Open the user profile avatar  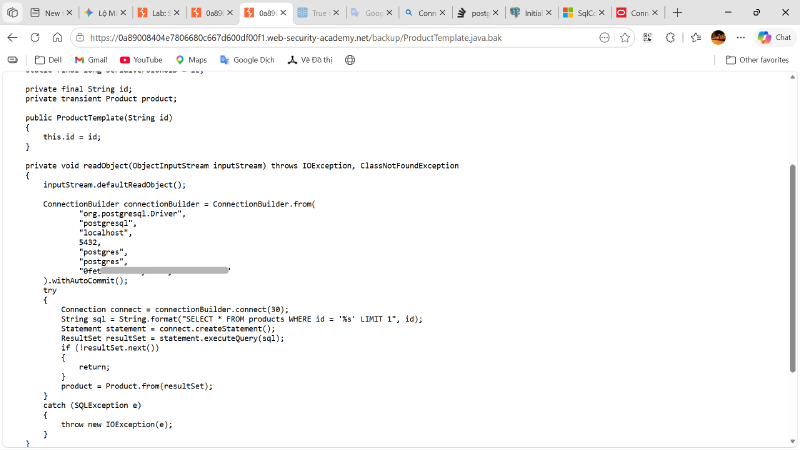click(718, 37)
